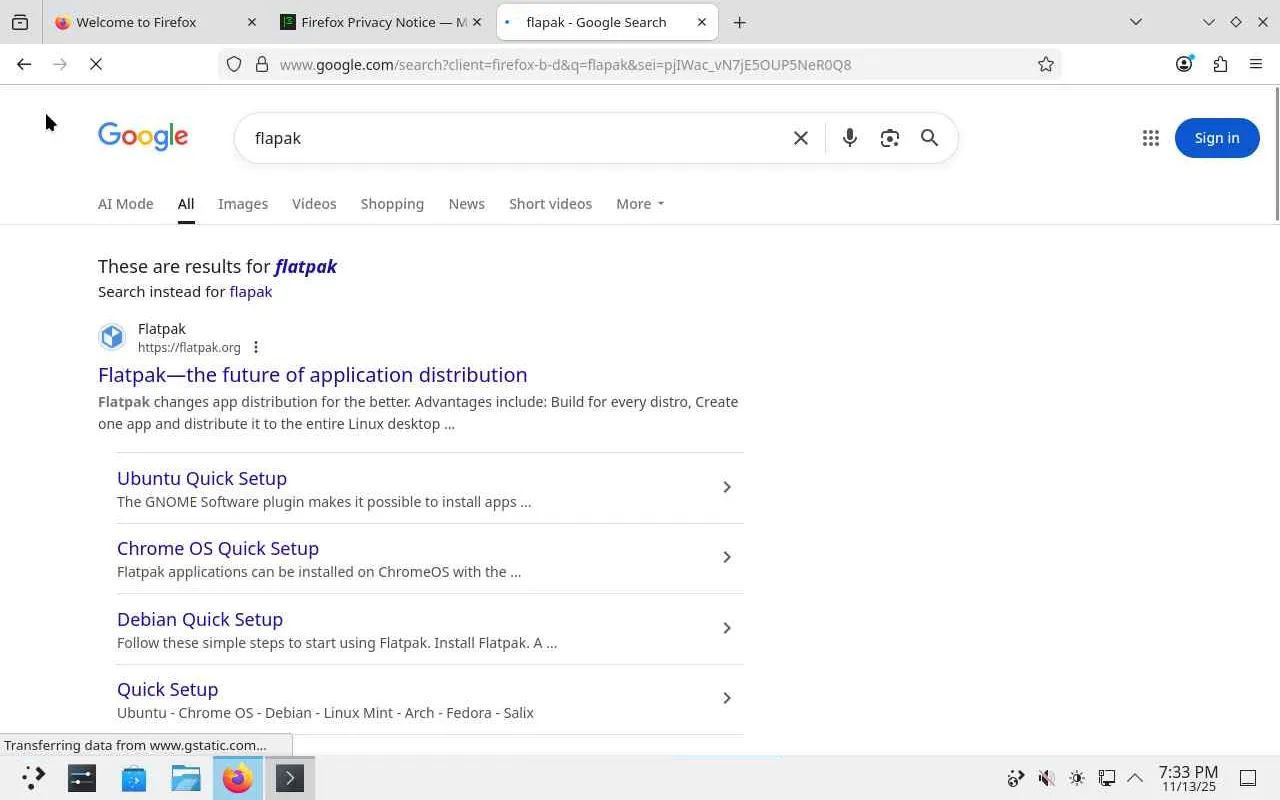Show Short videos search results
This screenshot has height=800, width=1280.
[550, 204]
